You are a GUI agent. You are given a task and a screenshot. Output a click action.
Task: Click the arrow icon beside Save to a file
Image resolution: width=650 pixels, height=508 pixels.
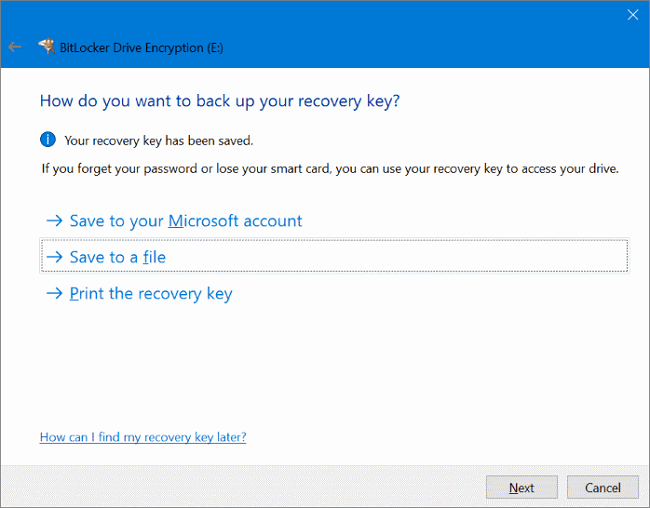(54, 257)
